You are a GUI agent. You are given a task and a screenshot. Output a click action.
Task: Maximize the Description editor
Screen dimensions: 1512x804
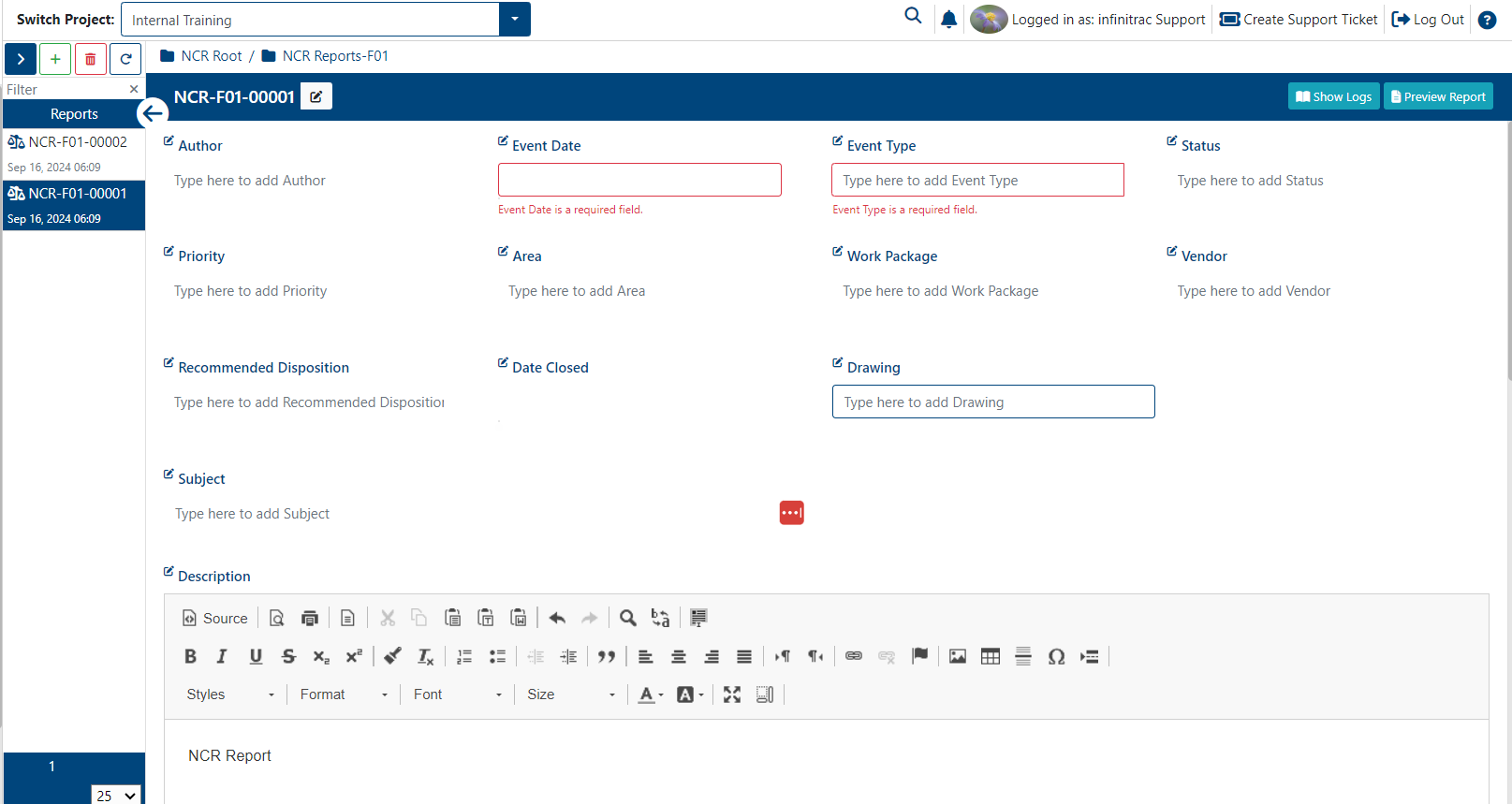732,694
